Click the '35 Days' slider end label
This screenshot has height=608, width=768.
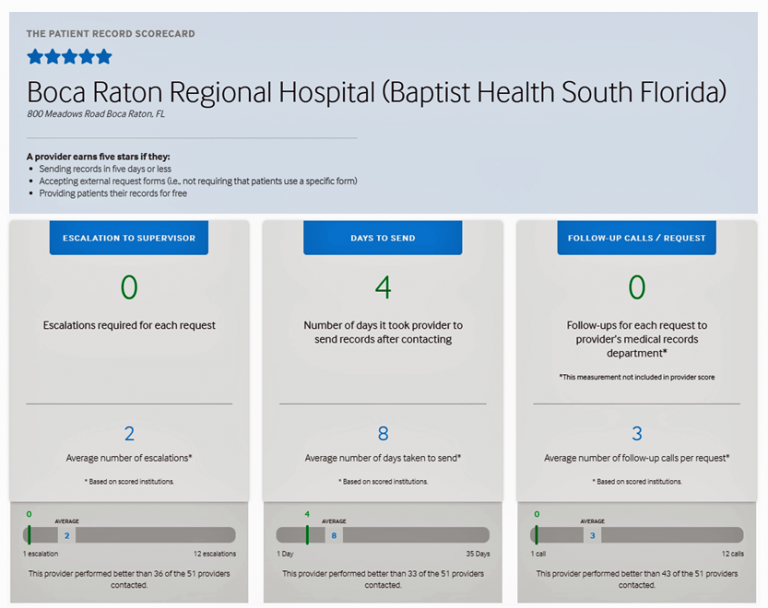(478, 554)
